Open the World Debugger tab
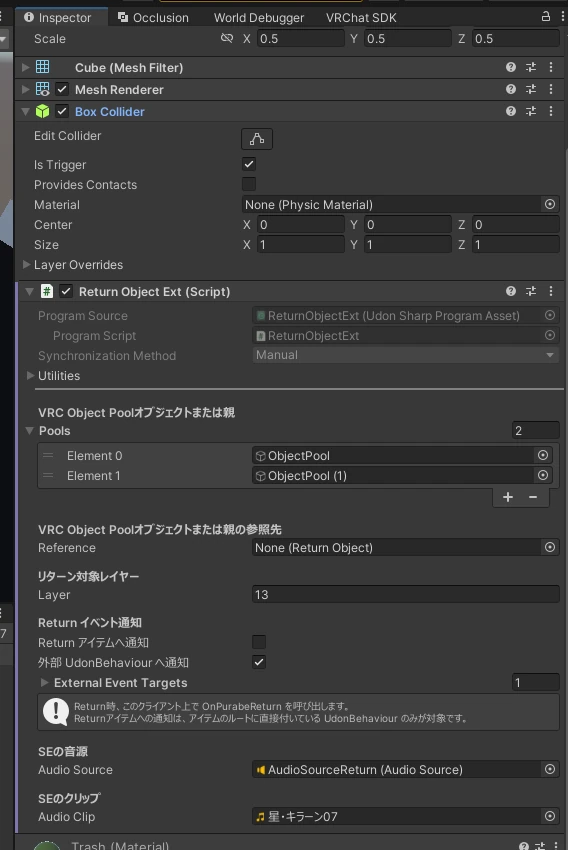This screenshot has height=850, width=568. (x=259, y=18)
